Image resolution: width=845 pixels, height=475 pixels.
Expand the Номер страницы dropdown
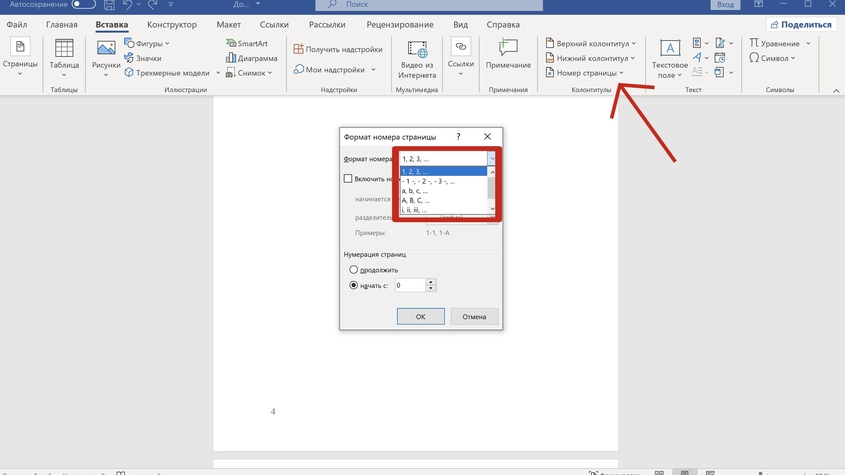(x=589, y=73)
